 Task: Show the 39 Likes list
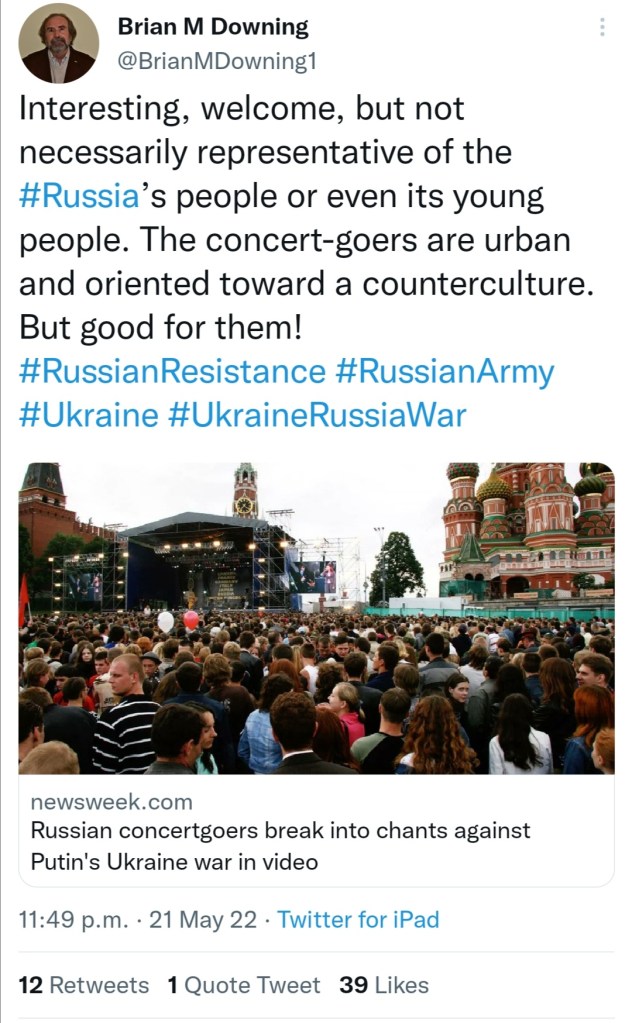pos(384,985)
